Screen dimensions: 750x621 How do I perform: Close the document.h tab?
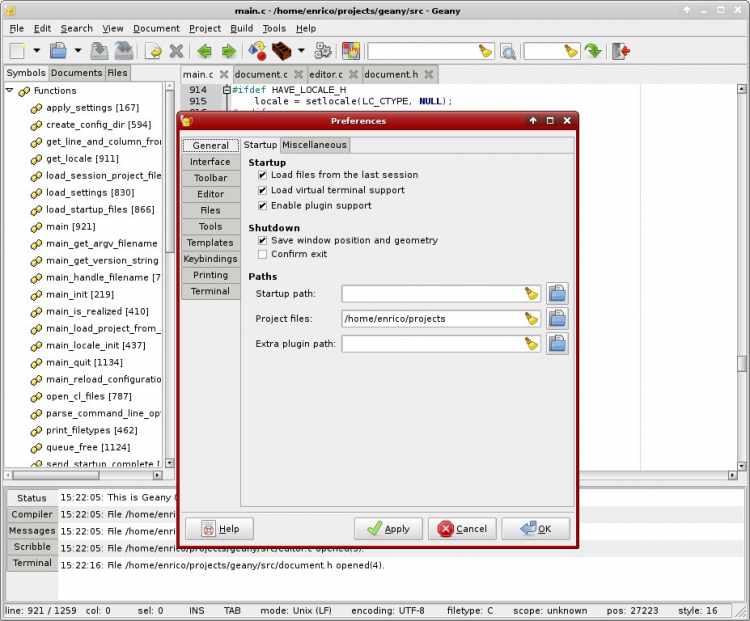pos(429,74)
